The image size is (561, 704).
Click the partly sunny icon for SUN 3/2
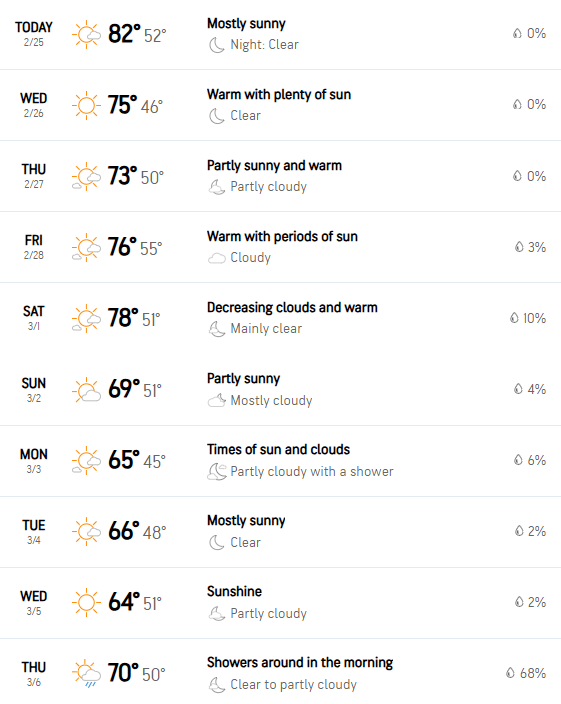(86, 389)
